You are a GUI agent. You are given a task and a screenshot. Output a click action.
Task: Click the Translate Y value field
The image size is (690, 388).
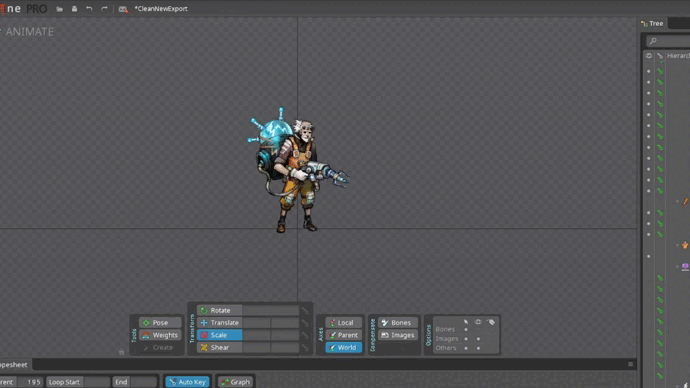tap(285, 322)
